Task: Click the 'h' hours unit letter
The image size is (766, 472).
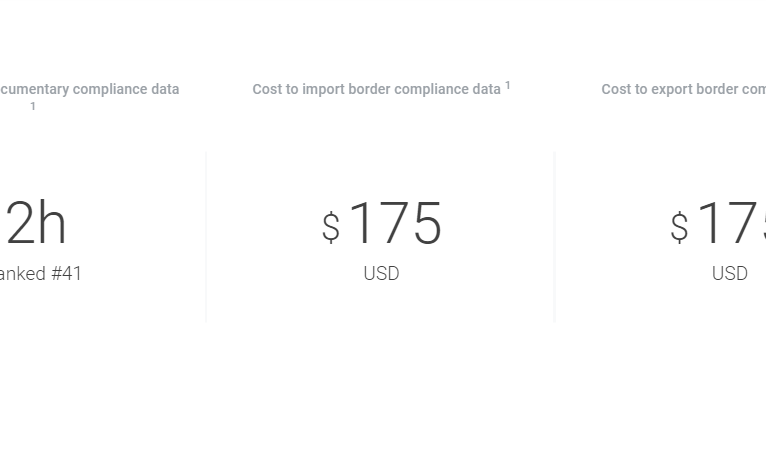Action: point(52,223)
